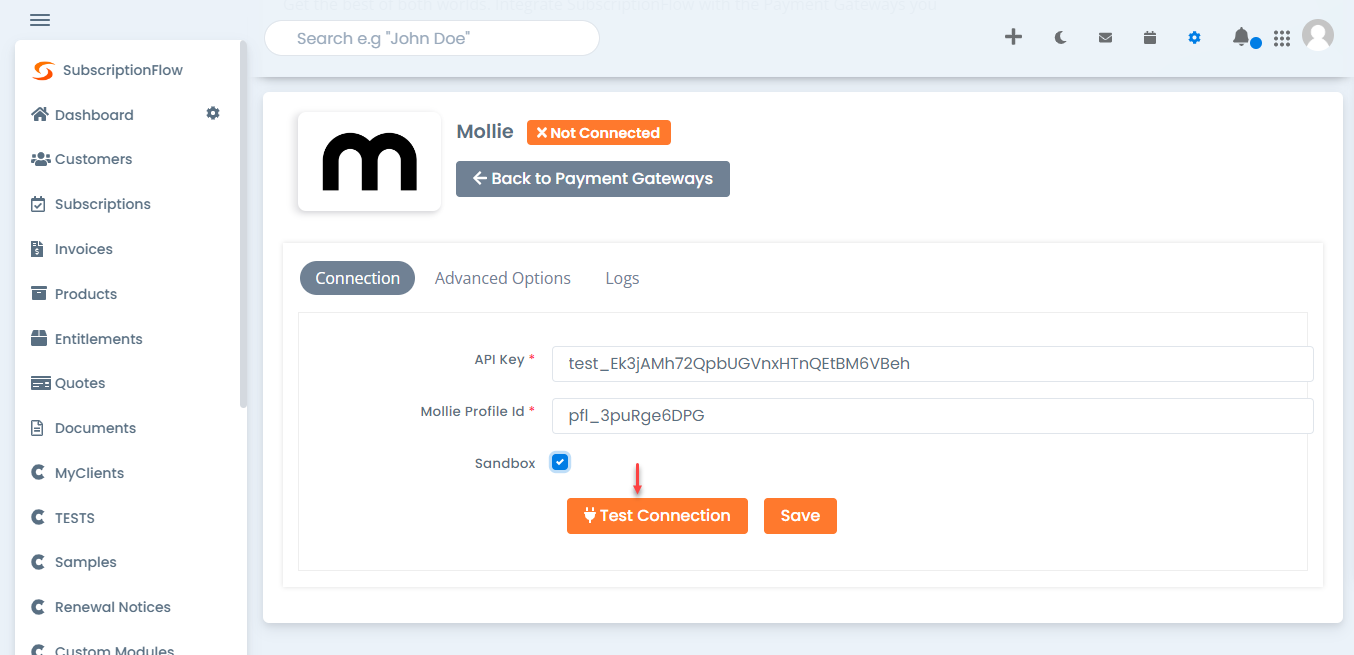Switch to the Logs tab
This screenshot has width=1354, height=655.
tap(622, 278)
